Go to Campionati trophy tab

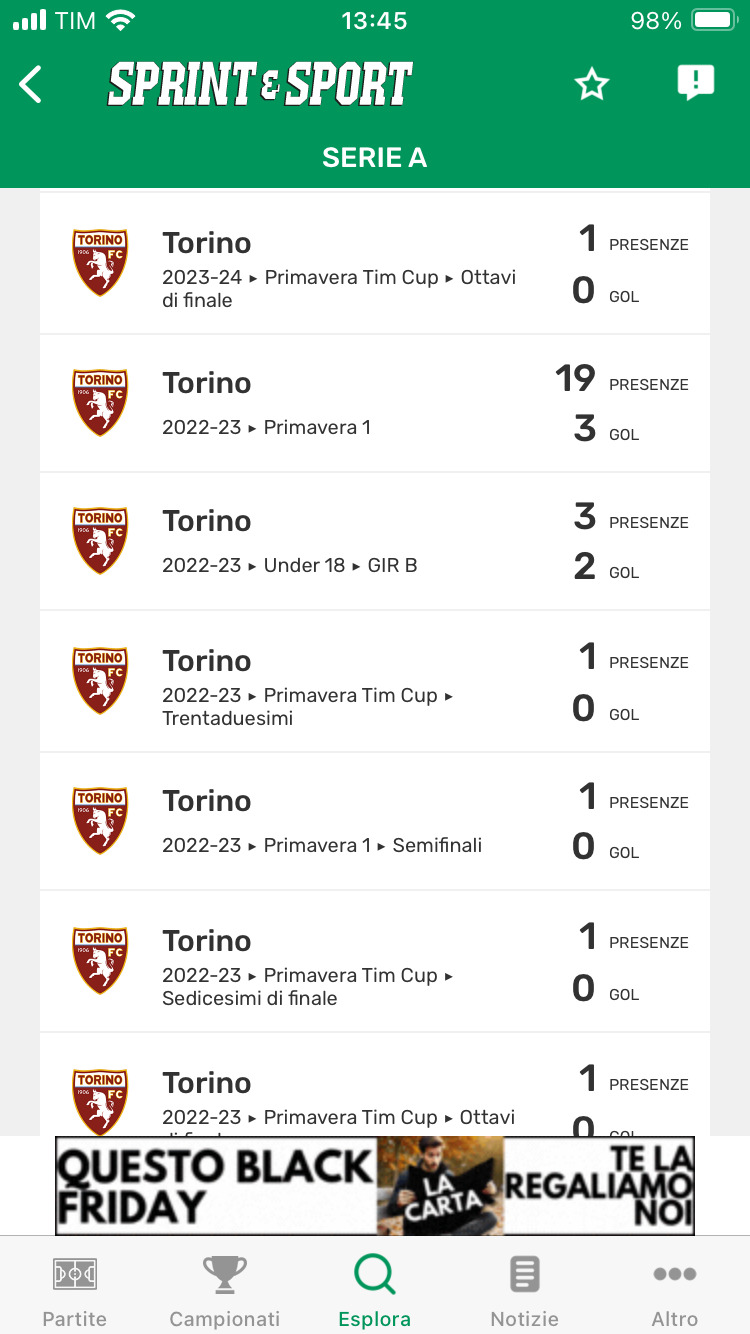click(x=225, y=1290)
